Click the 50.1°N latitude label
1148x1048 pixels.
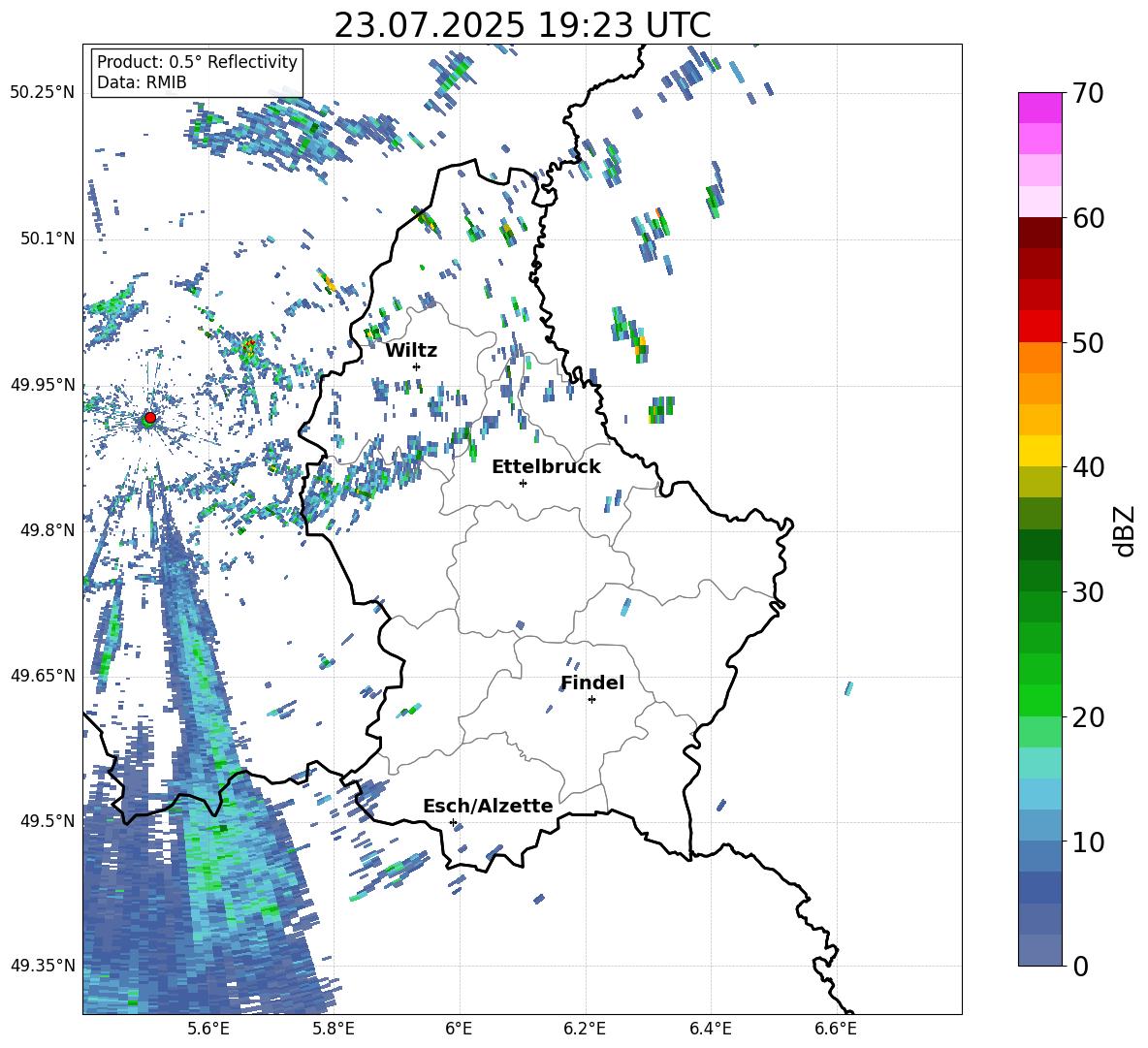click(x=48, y=238)
